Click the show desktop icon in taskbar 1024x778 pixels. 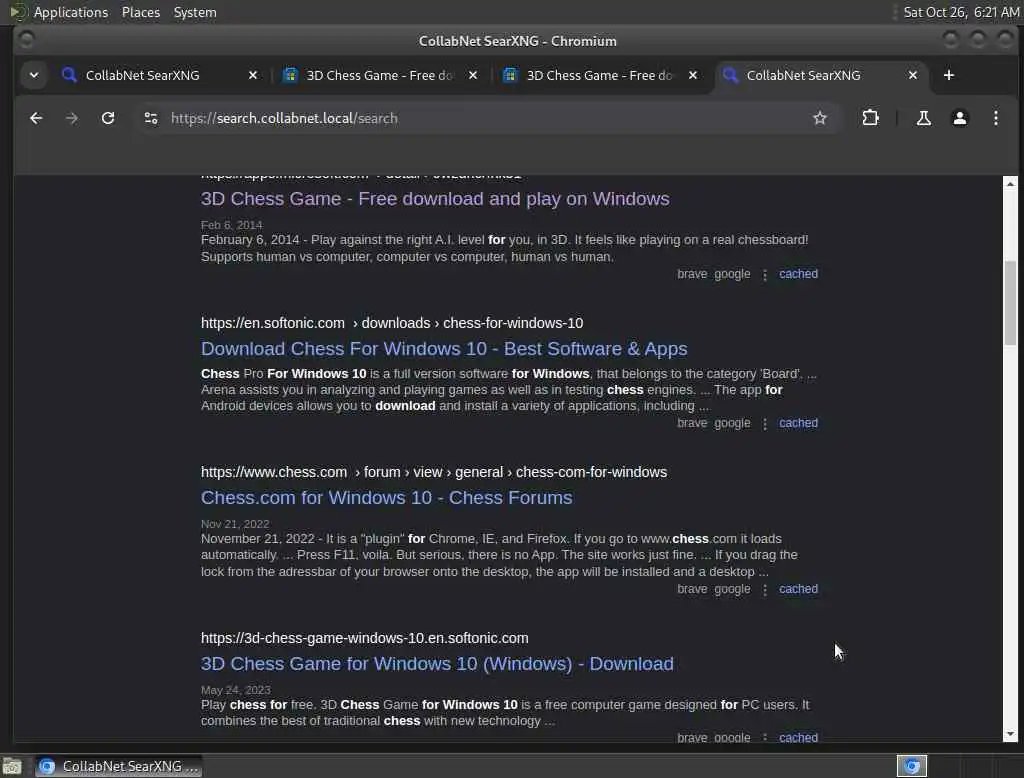[12, 766]
